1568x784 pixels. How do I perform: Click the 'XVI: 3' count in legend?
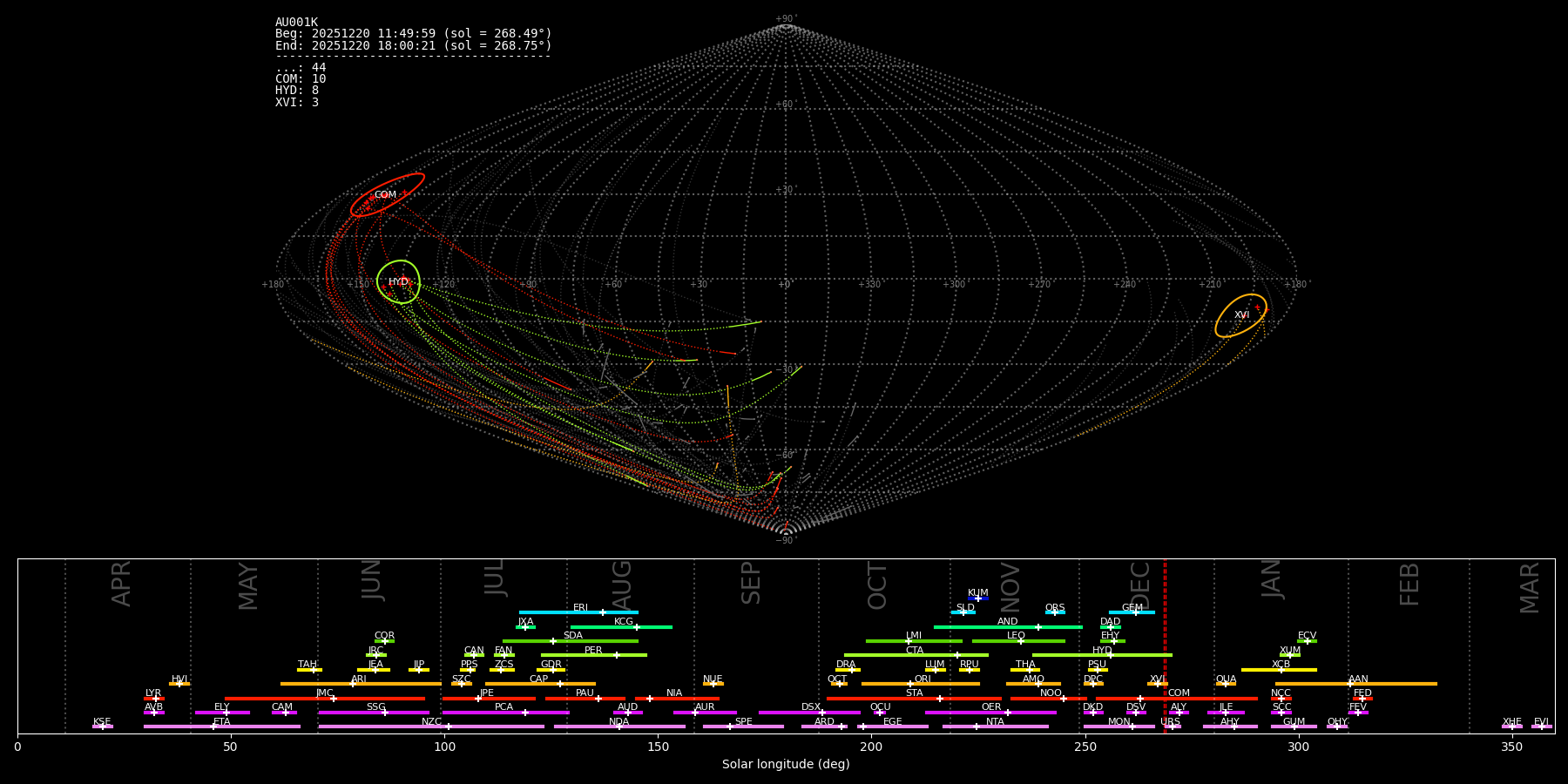pyautogui.click(x=297, y=102)
